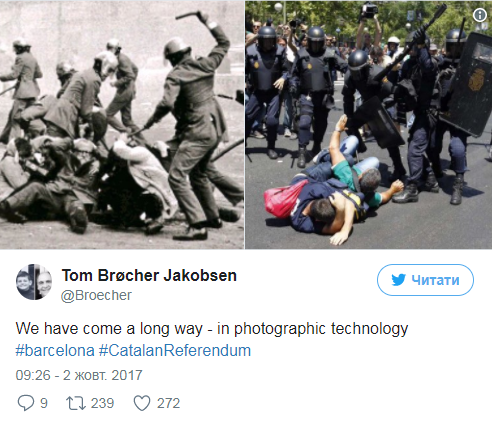The width and height of the screenshot is (492, 427).
Task: Follow the account via Читати button
Action: click(425, 280)
